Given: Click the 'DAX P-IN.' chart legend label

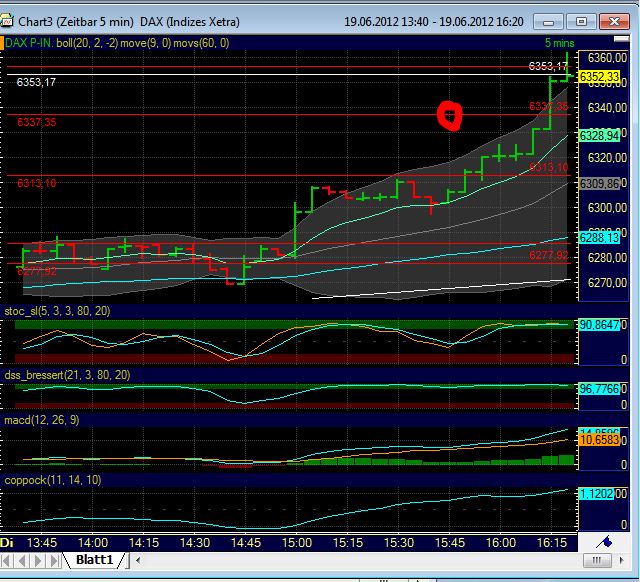Looking at the screenshot, I should pyautogui.click(x=29, y=43).
